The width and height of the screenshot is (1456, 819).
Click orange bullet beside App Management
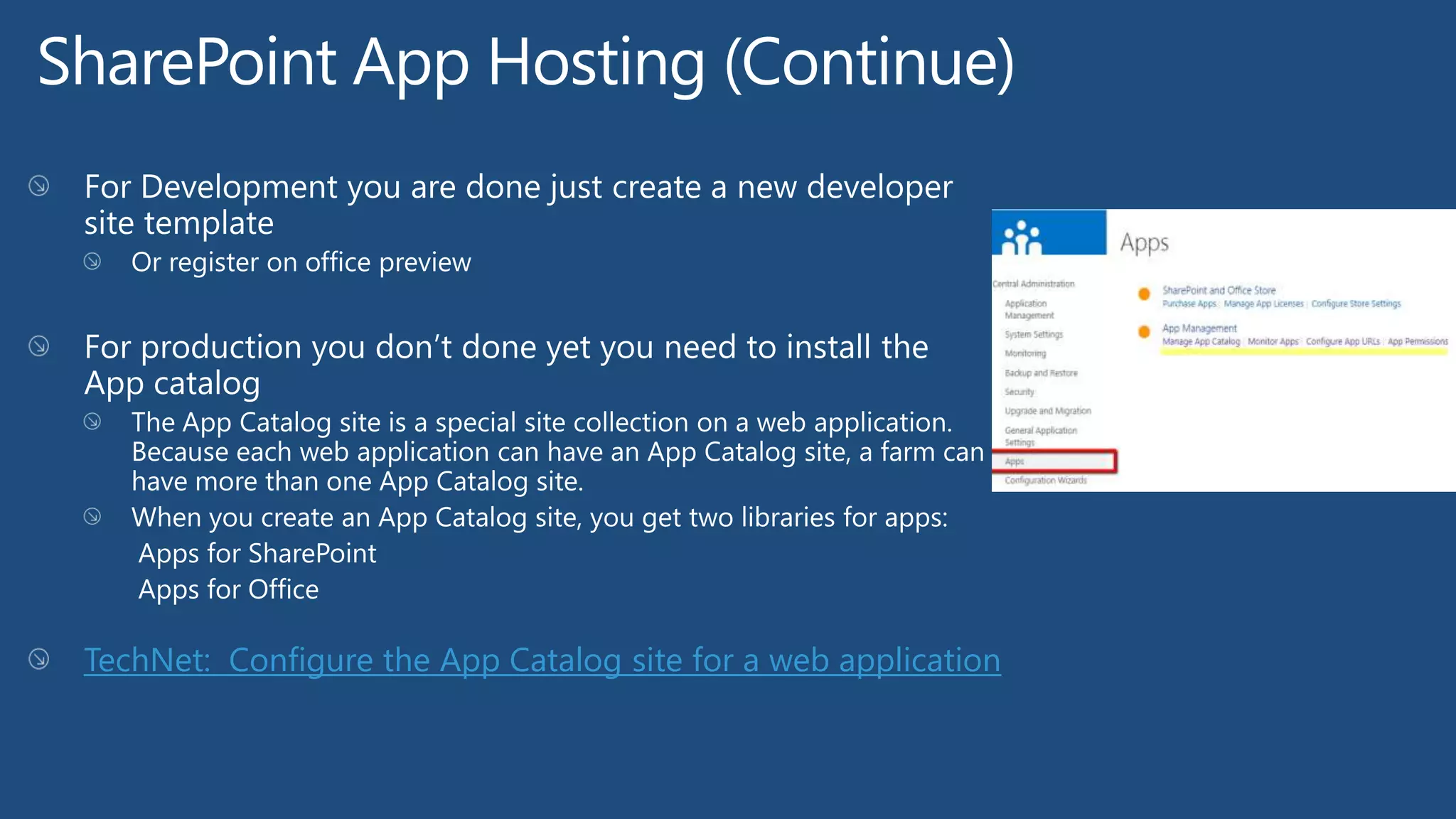tap(1144, 332)
